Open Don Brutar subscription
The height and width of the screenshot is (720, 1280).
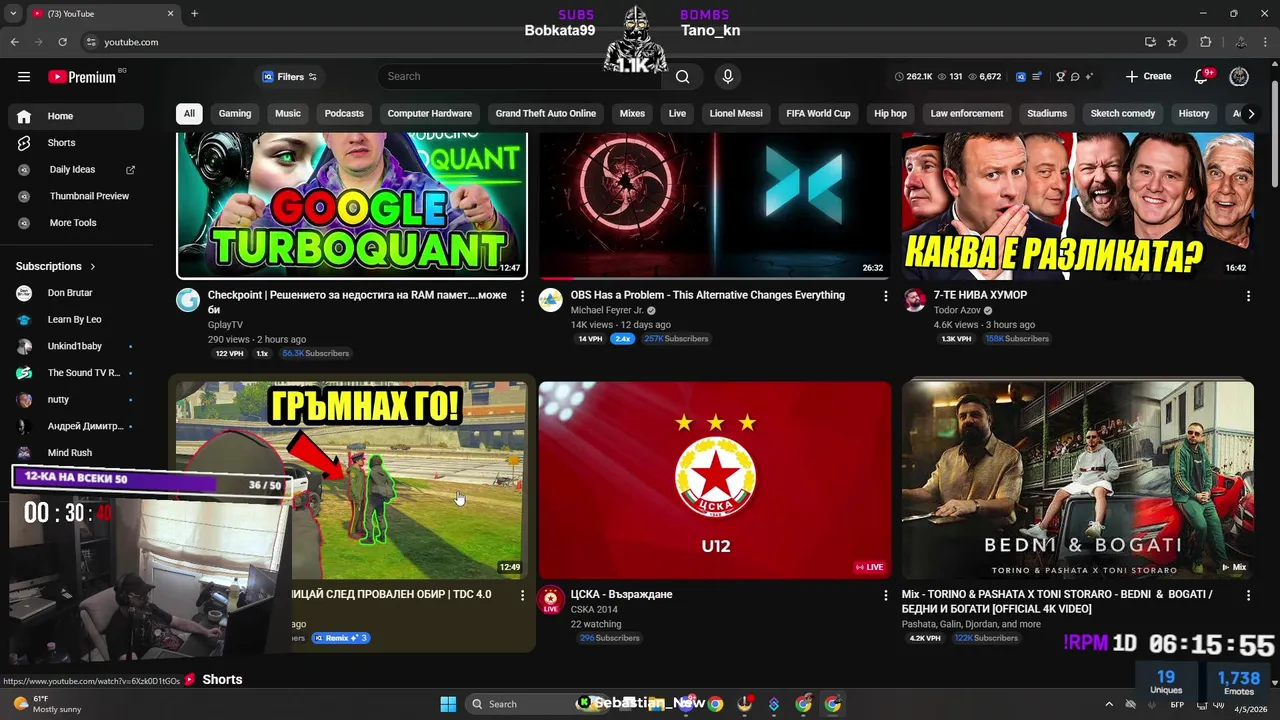point(76,293)
